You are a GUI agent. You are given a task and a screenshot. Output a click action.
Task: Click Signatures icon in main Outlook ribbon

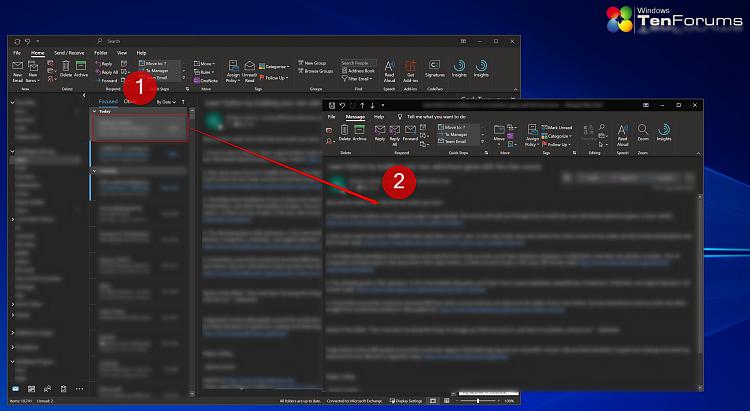coord(434,69)
